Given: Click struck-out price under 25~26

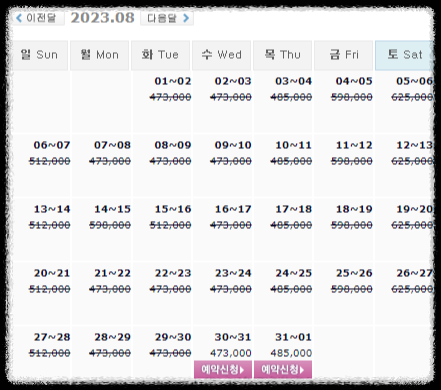Looking at the screenshot, I should [352, 289].
